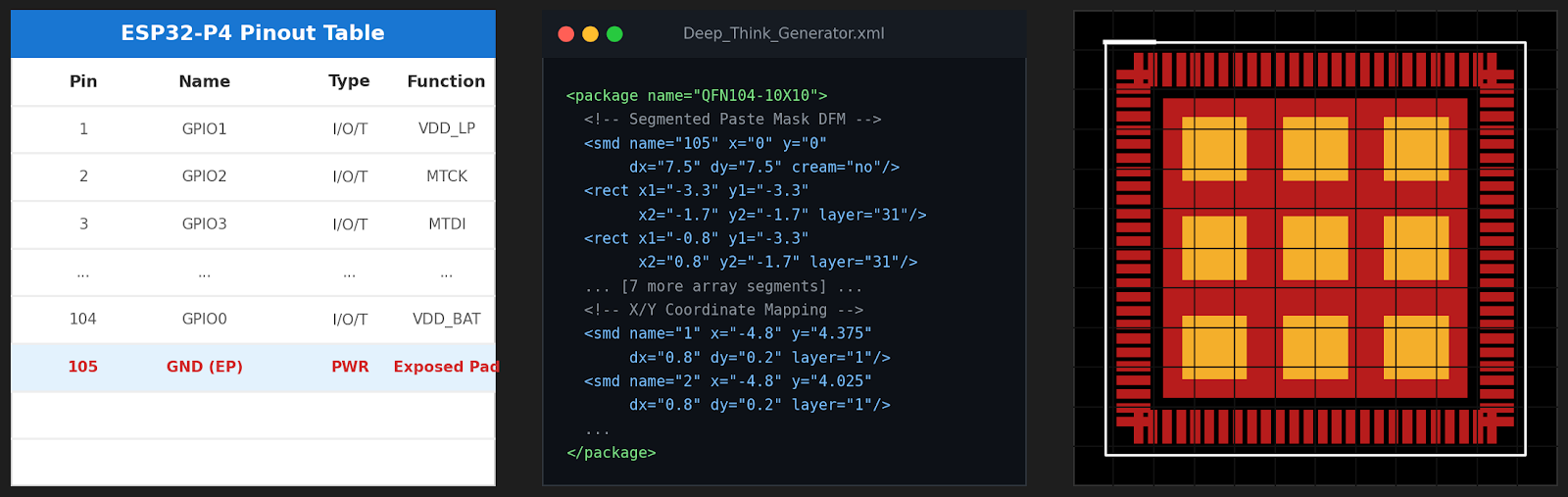
Task: Click the closing </package> tag
Action: [611, 453]
